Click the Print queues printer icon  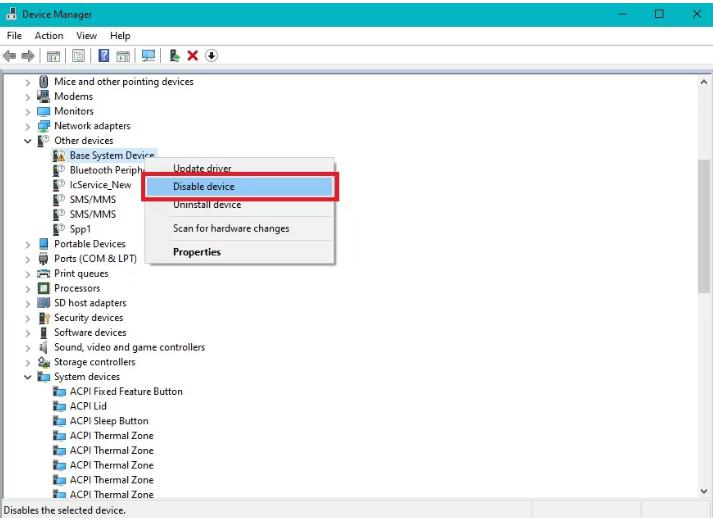pyautogui.click(x=44, y=273)
